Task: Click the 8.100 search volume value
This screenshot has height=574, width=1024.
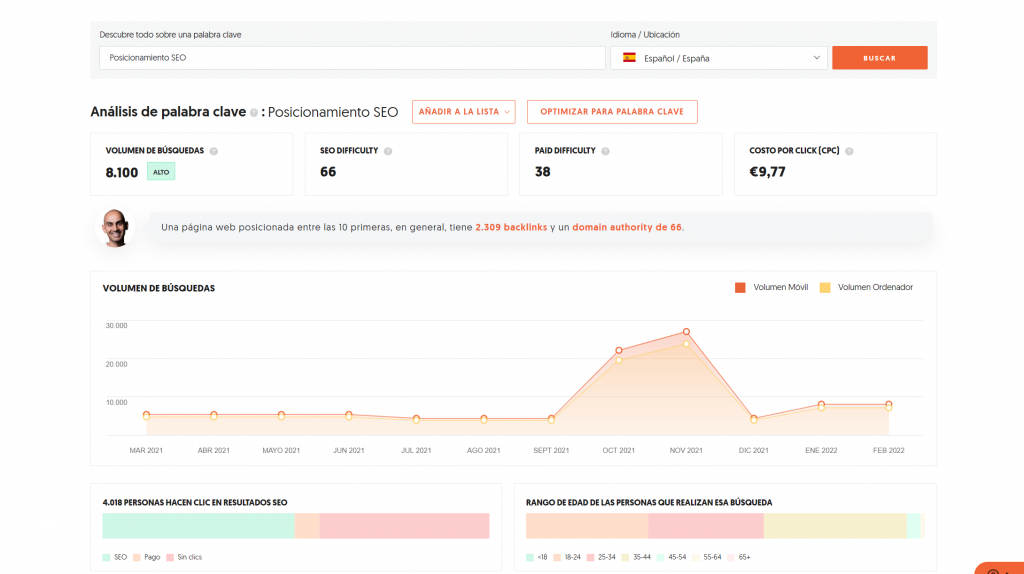Action: point(121,172)
